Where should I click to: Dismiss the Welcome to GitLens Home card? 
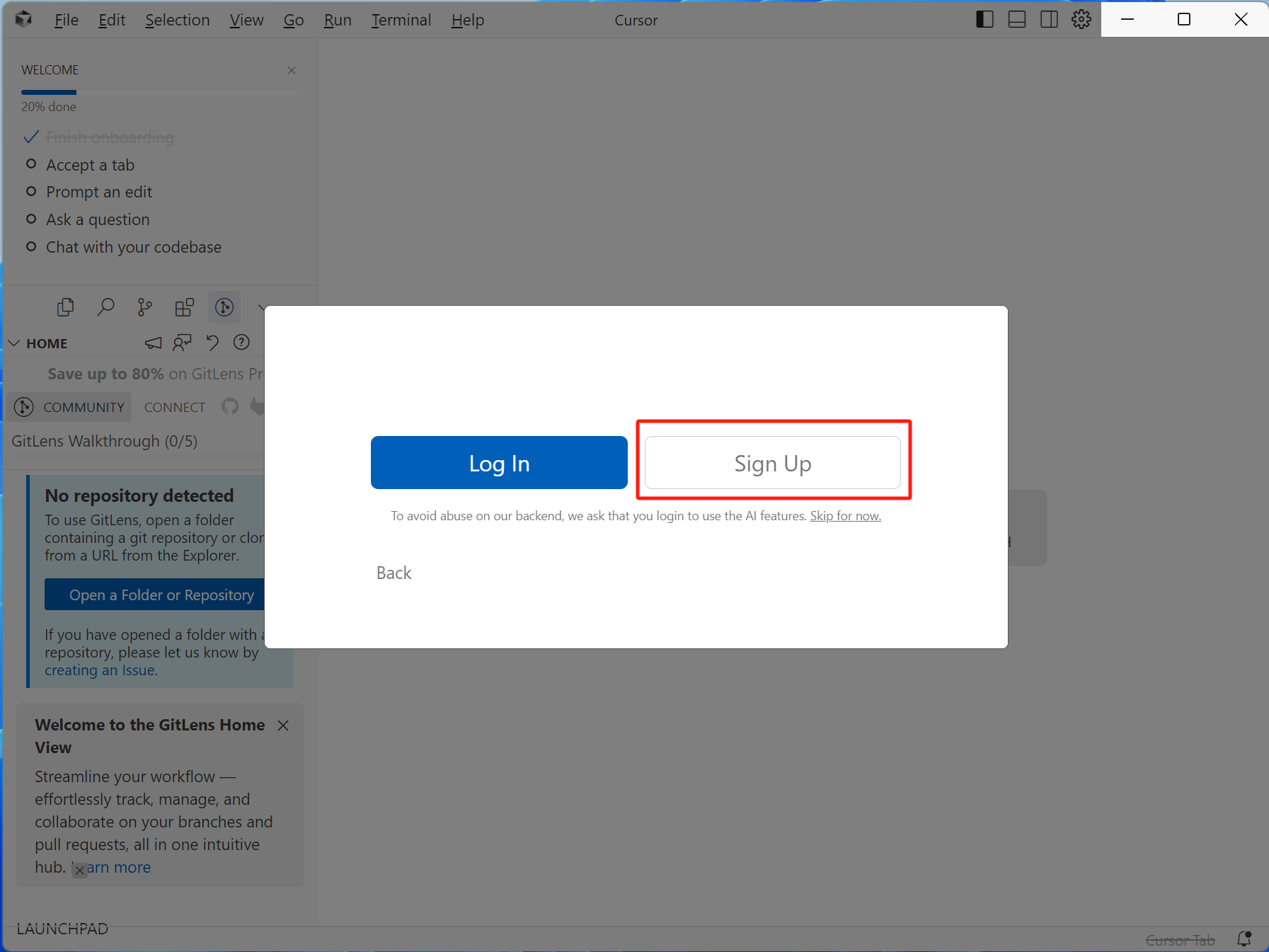tap(283, 726)
